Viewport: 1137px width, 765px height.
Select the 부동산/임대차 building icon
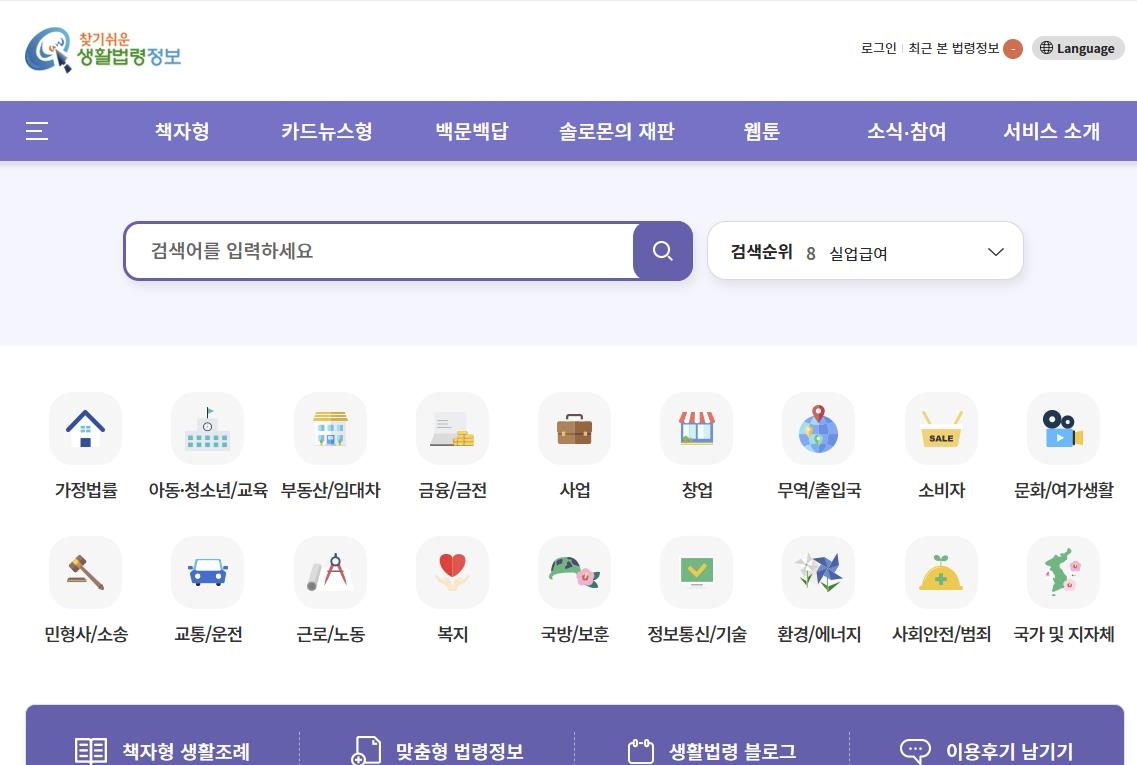coord(330,428)
